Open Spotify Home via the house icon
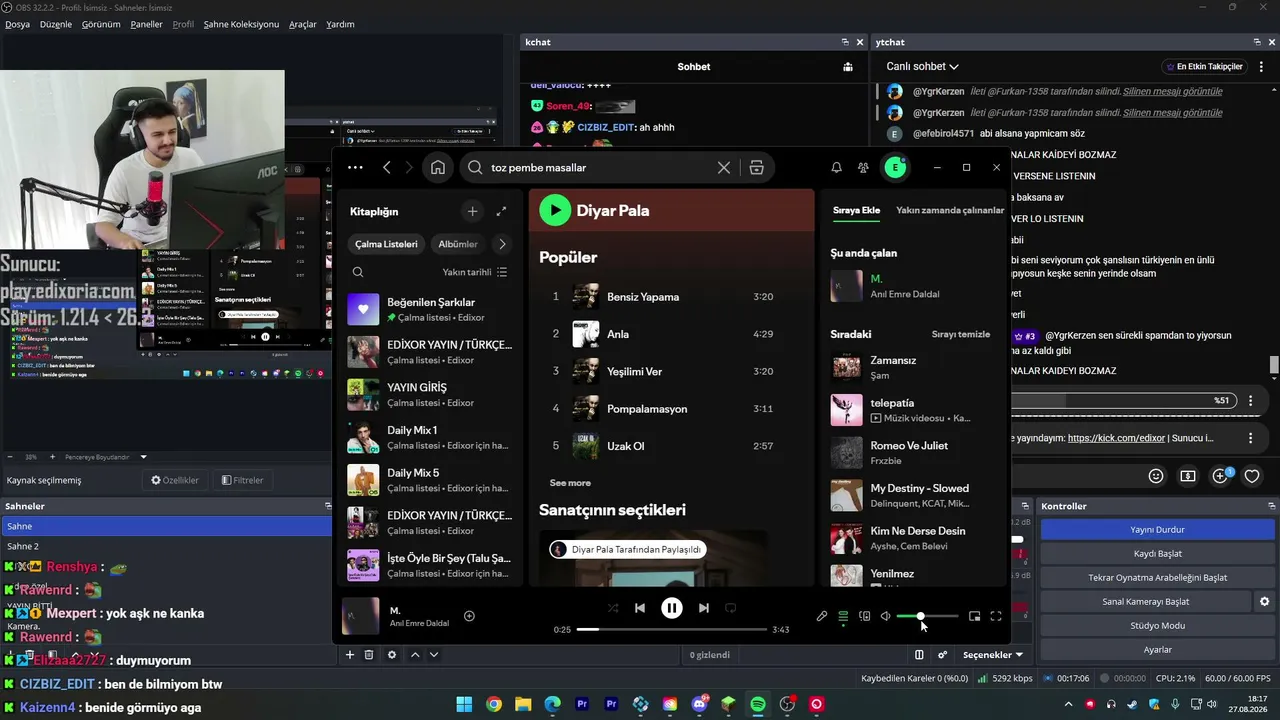This screenshot has height=720, width=1280. [438, 168]
